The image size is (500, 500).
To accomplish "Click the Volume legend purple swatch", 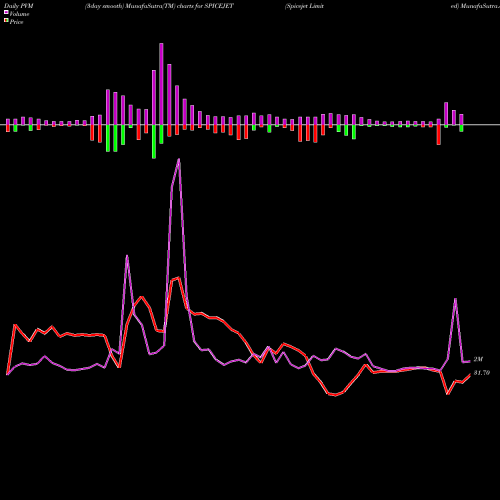I will point(6,12).
